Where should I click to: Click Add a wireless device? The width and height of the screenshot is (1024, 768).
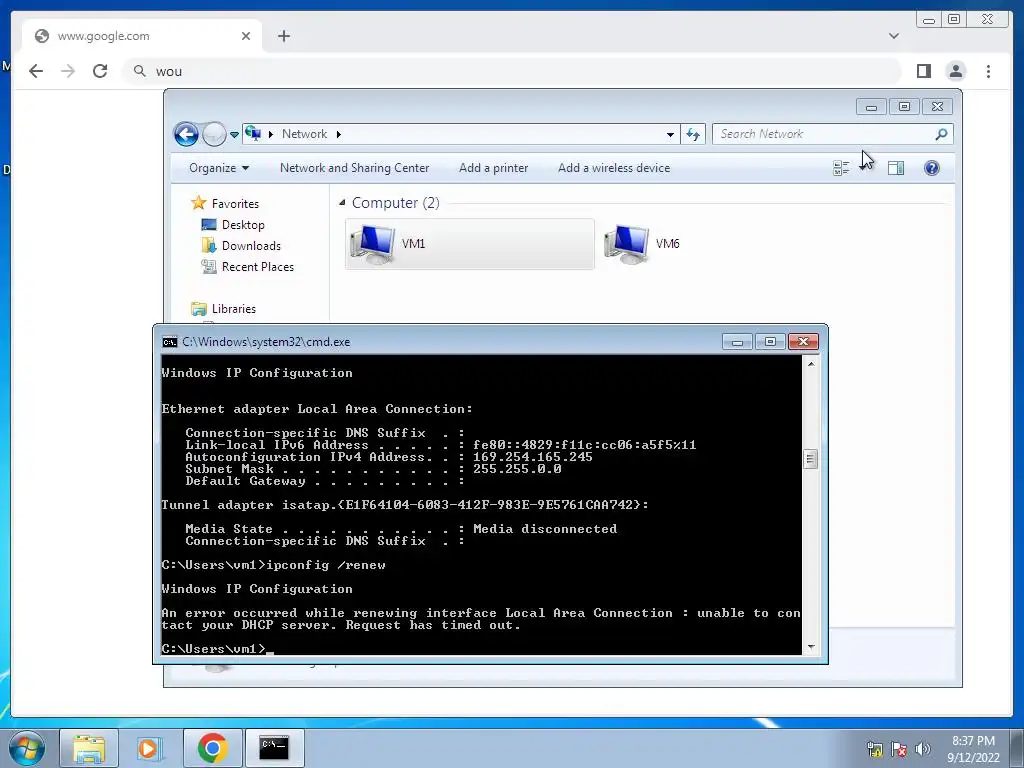point(614,168)
